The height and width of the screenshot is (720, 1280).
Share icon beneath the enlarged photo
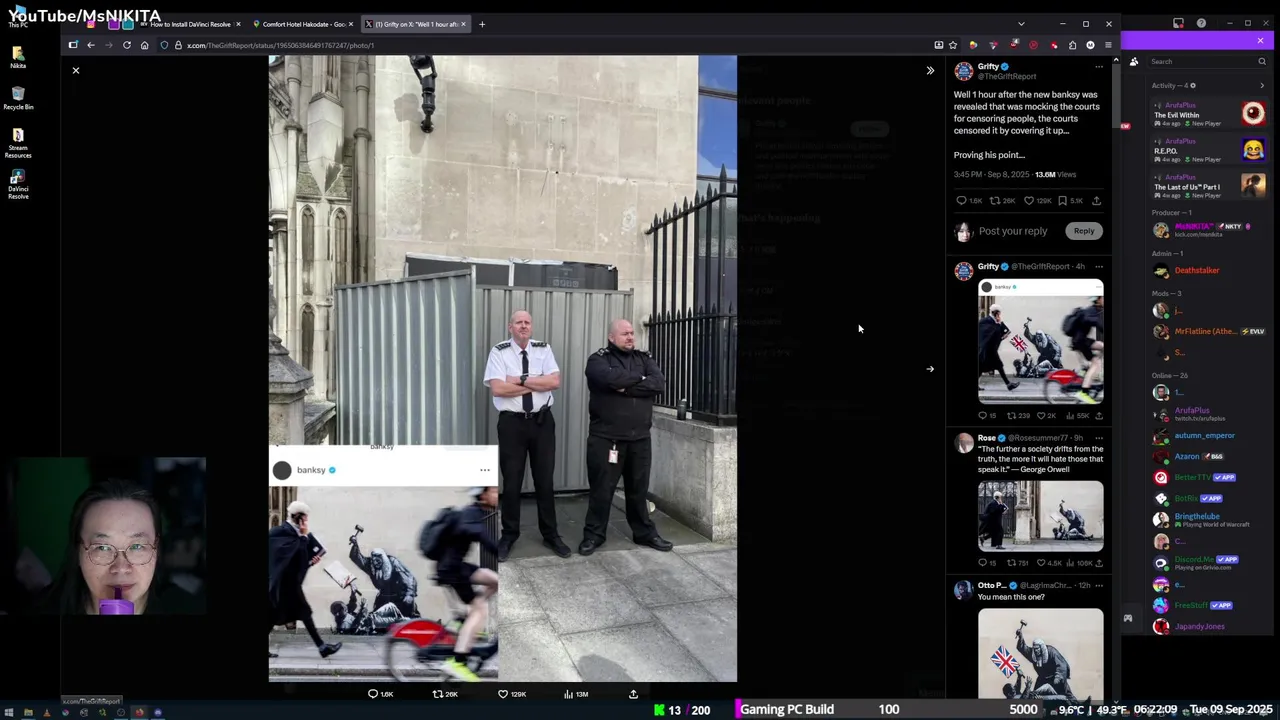(633, 694)
